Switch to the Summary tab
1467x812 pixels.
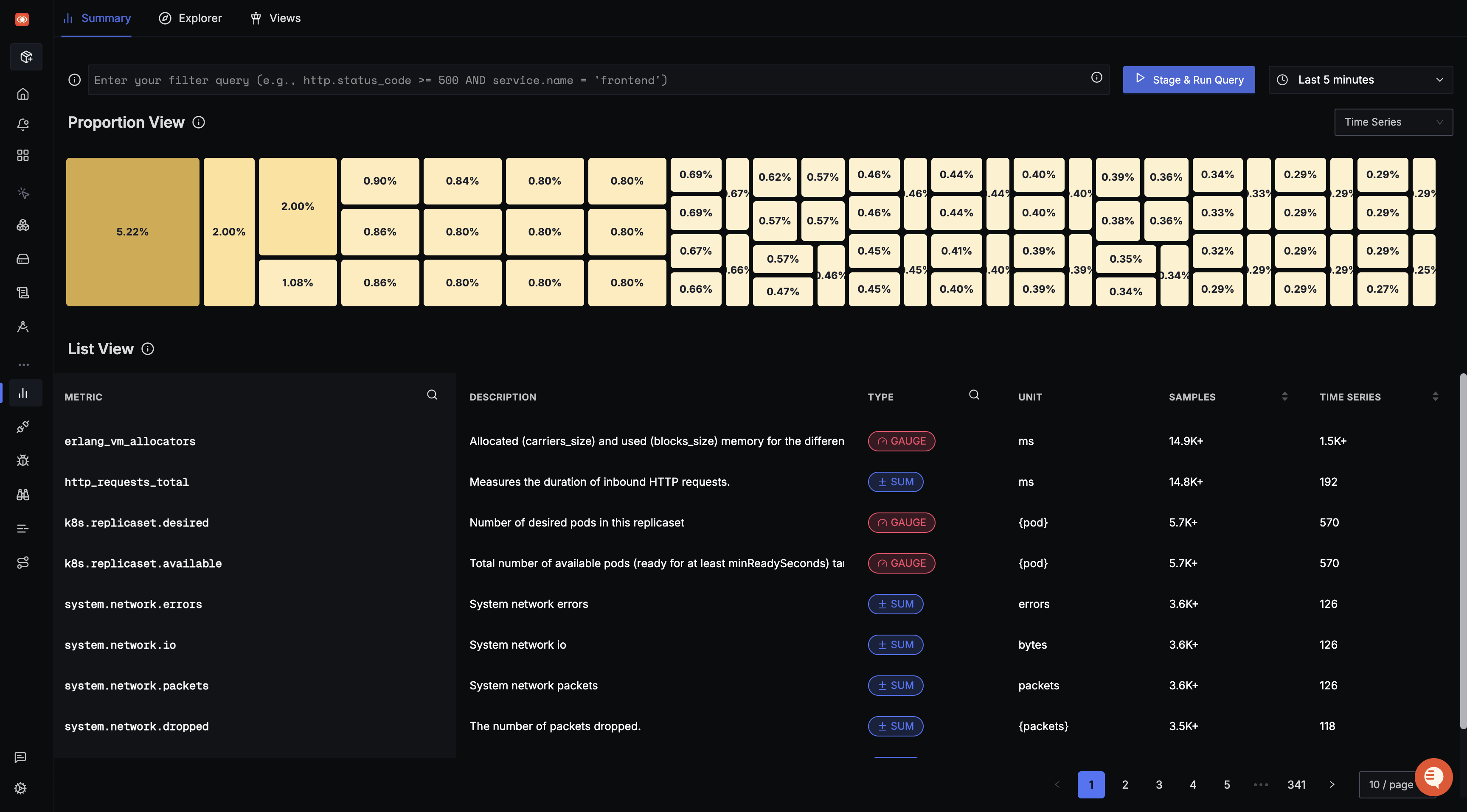coord(97,18)
